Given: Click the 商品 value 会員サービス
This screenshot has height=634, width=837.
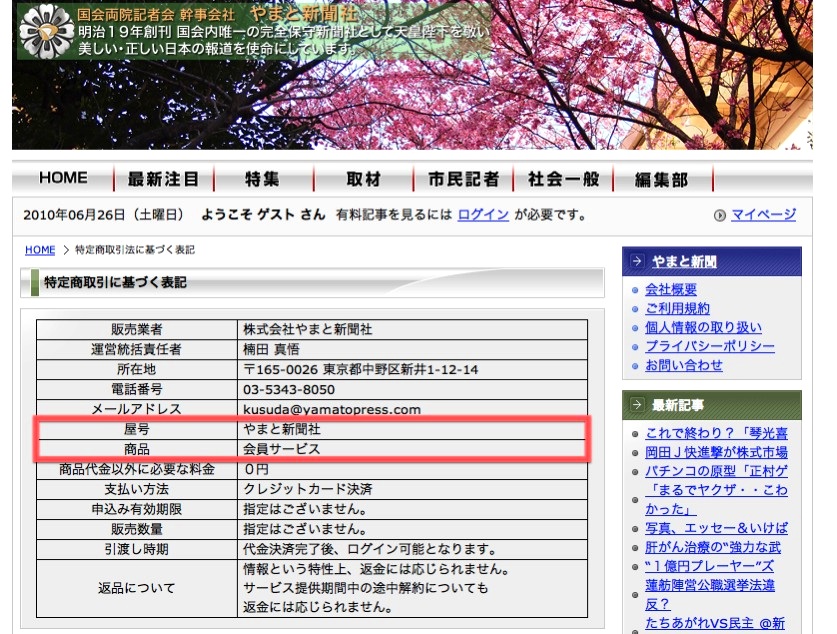Looking at the screenshot, I should [x=412, y=449].
